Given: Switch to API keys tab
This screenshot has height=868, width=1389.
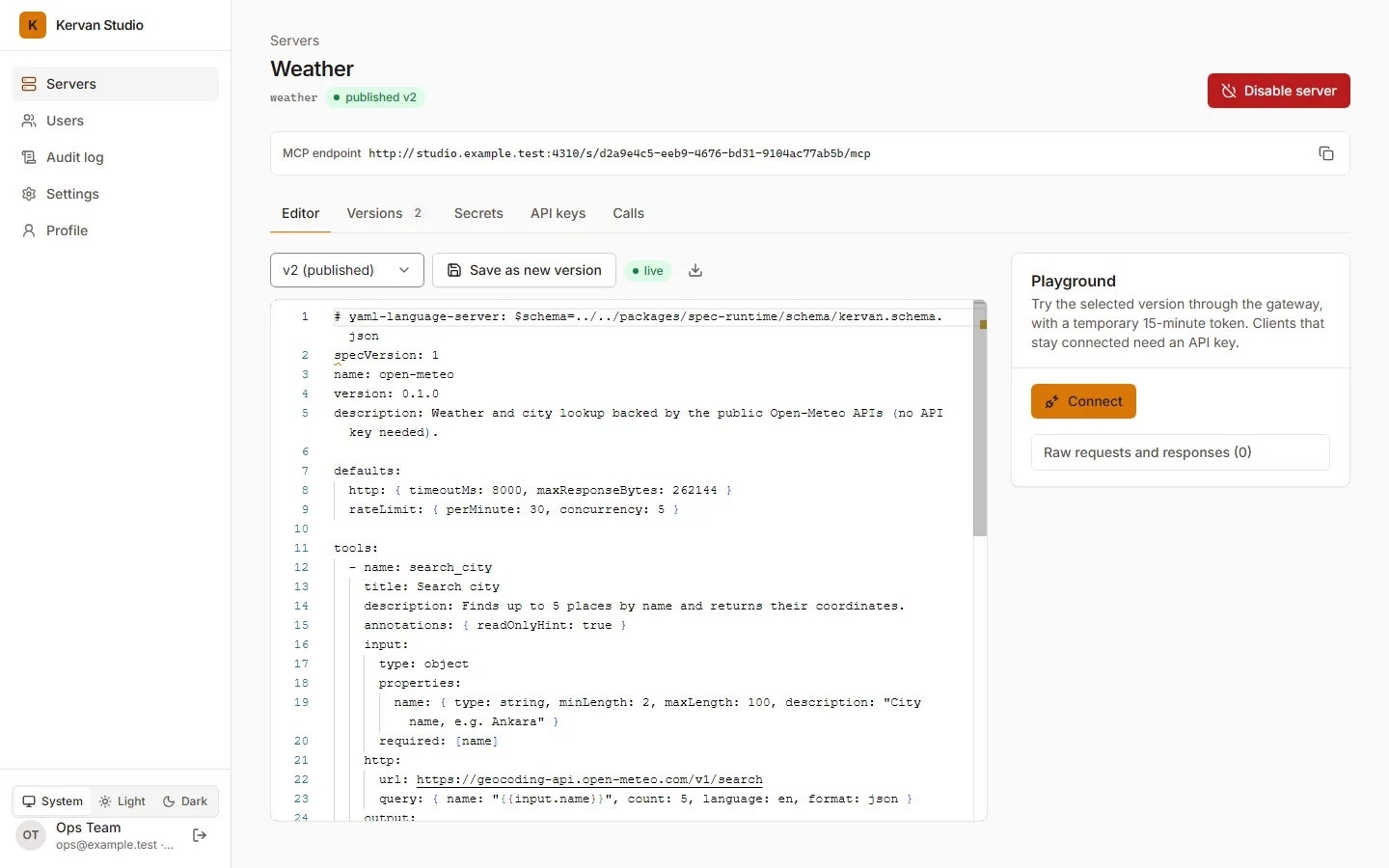Looking at the screenshot, I should pos(558,213).
